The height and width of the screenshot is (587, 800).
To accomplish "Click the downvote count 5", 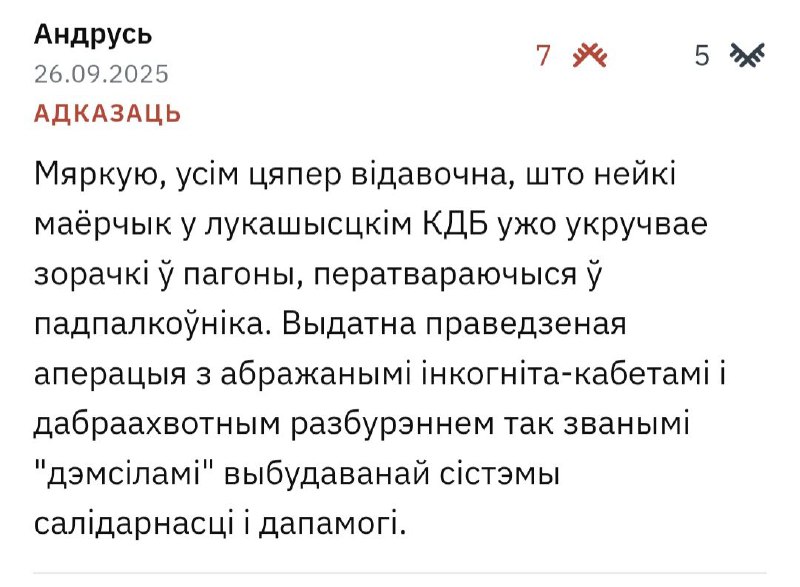I will (x=702, y=56).
